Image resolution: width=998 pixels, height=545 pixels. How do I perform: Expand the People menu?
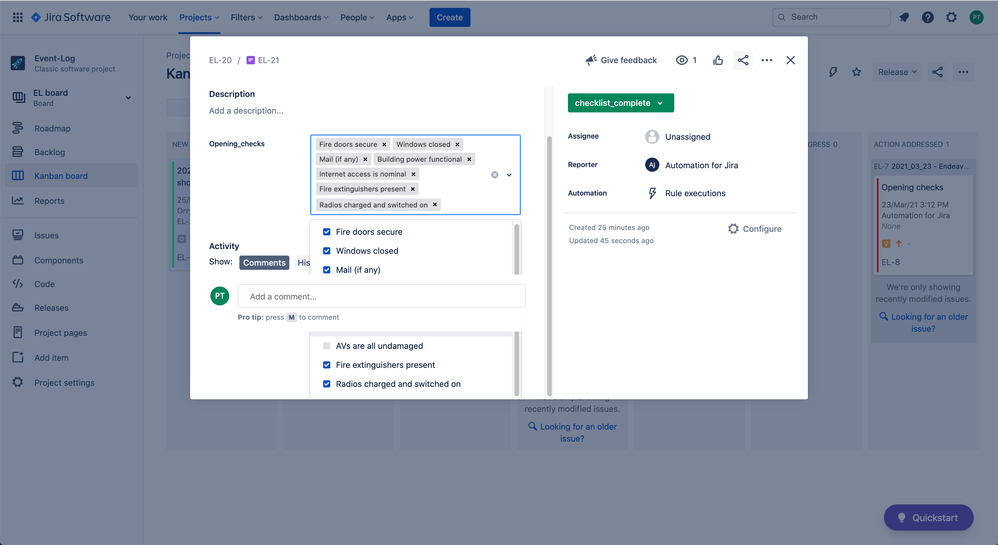coord(357,17)
